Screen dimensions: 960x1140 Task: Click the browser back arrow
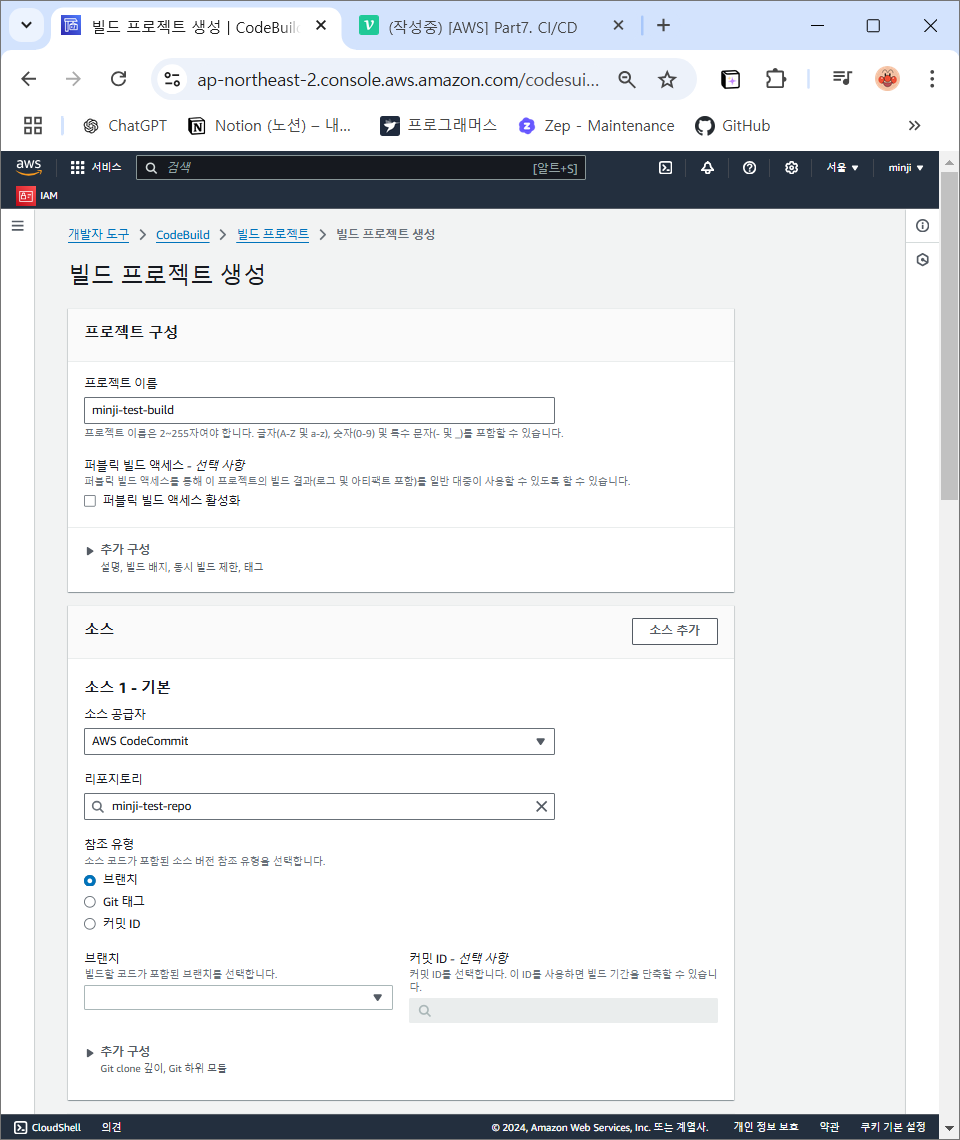coord(29,79)
